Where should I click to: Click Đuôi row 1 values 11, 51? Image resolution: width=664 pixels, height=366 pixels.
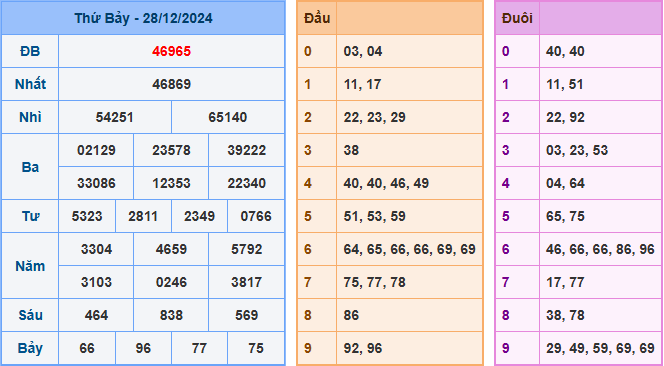click(x=564, y=84)
